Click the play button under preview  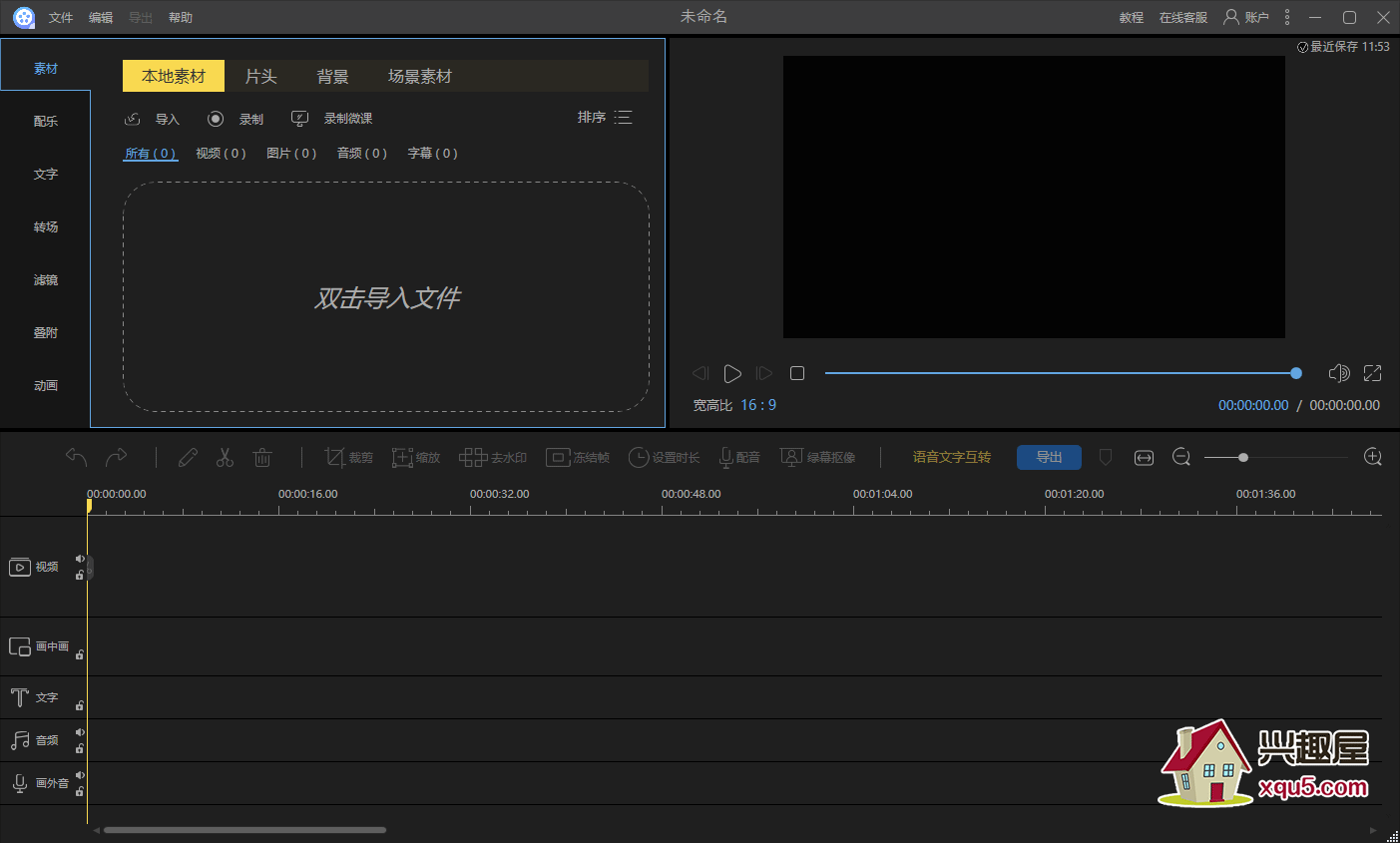(732, 373)
